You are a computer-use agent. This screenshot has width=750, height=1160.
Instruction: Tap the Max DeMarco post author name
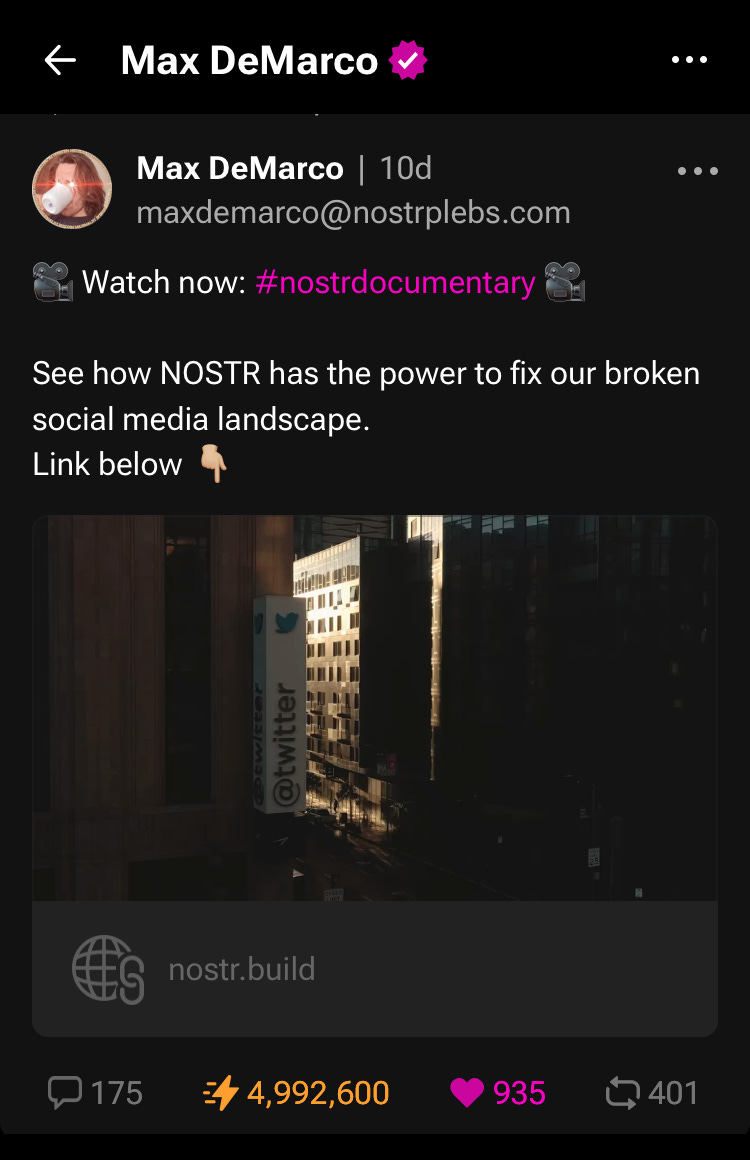[x=240, y=169]
